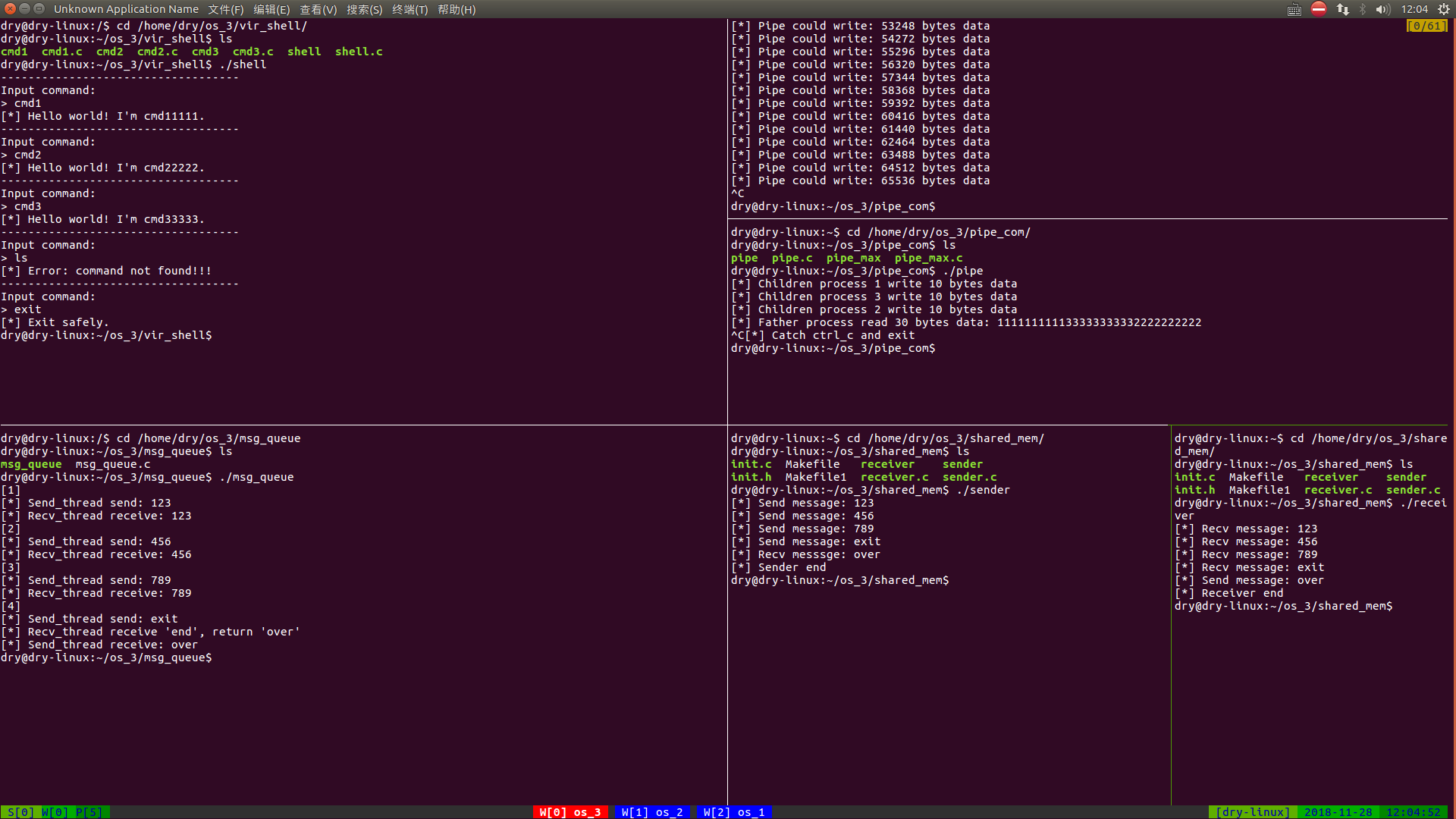Switch to tmux window W[2] os_1
The height and width of the screenshot is (819, 1456).
[x=734, y=812]
